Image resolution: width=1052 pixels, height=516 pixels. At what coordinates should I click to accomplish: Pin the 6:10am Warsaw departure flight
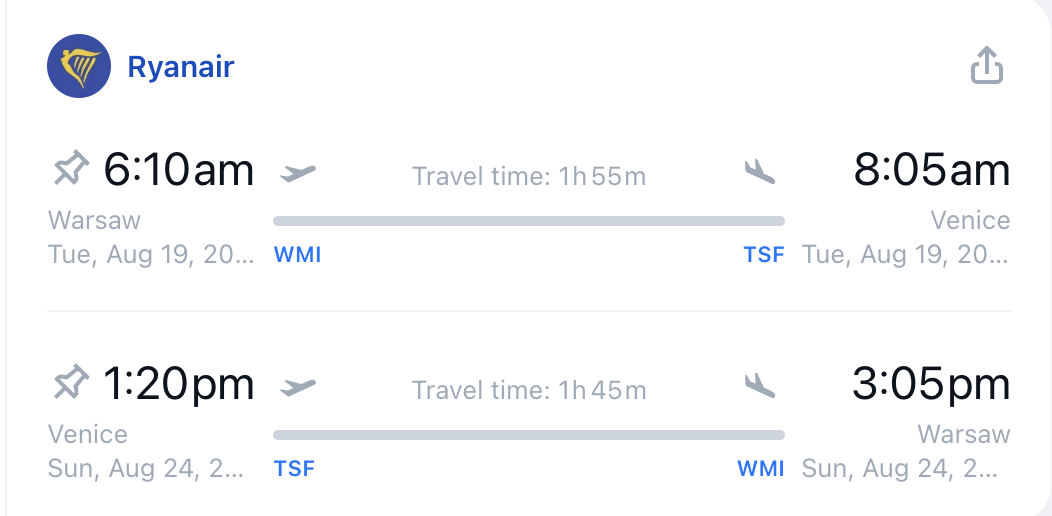70,169
